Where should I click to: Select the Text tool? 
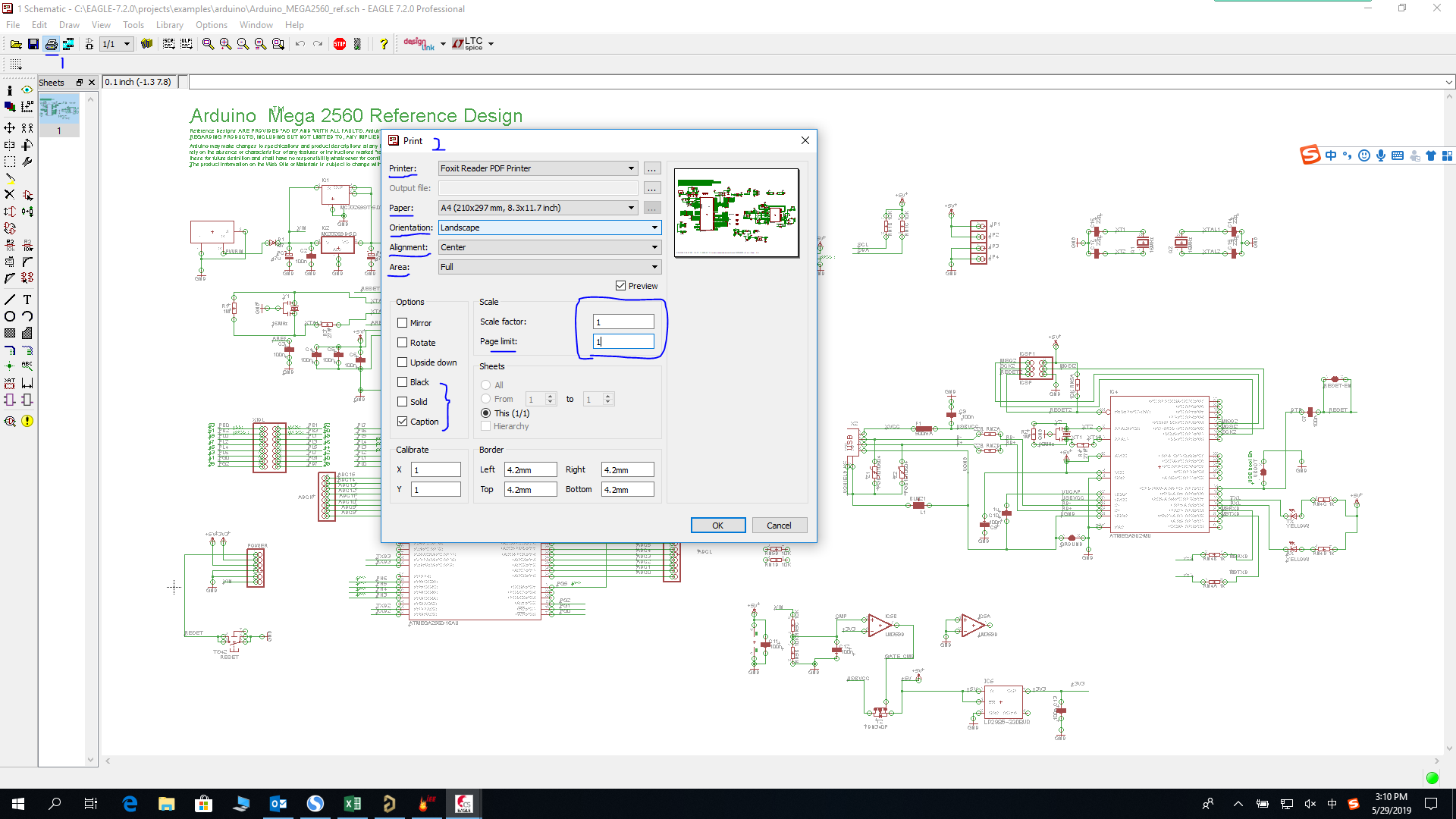pyautogui.click(x=27, y=300)
